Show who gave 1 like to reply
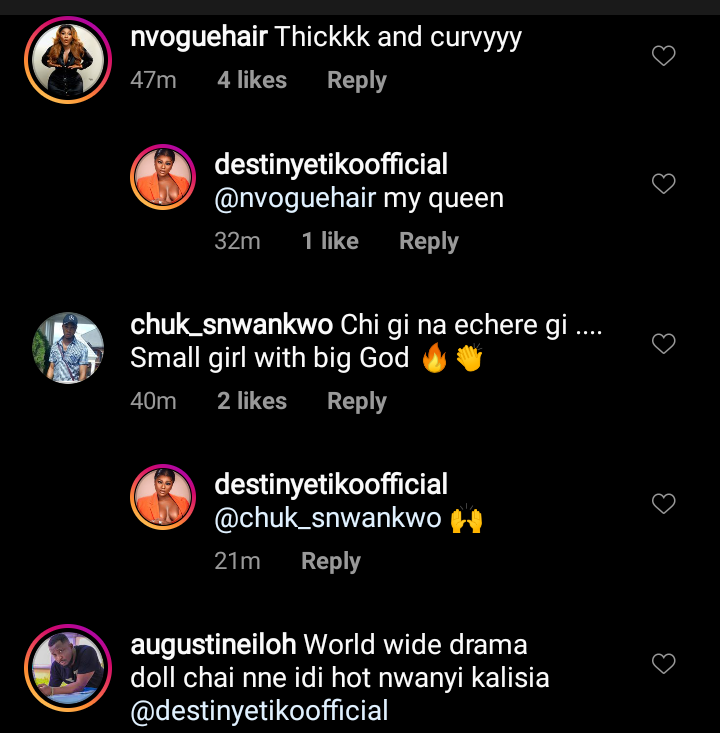Image resolution: width=720 pixels, height=733 pixels. coord(330,241)
